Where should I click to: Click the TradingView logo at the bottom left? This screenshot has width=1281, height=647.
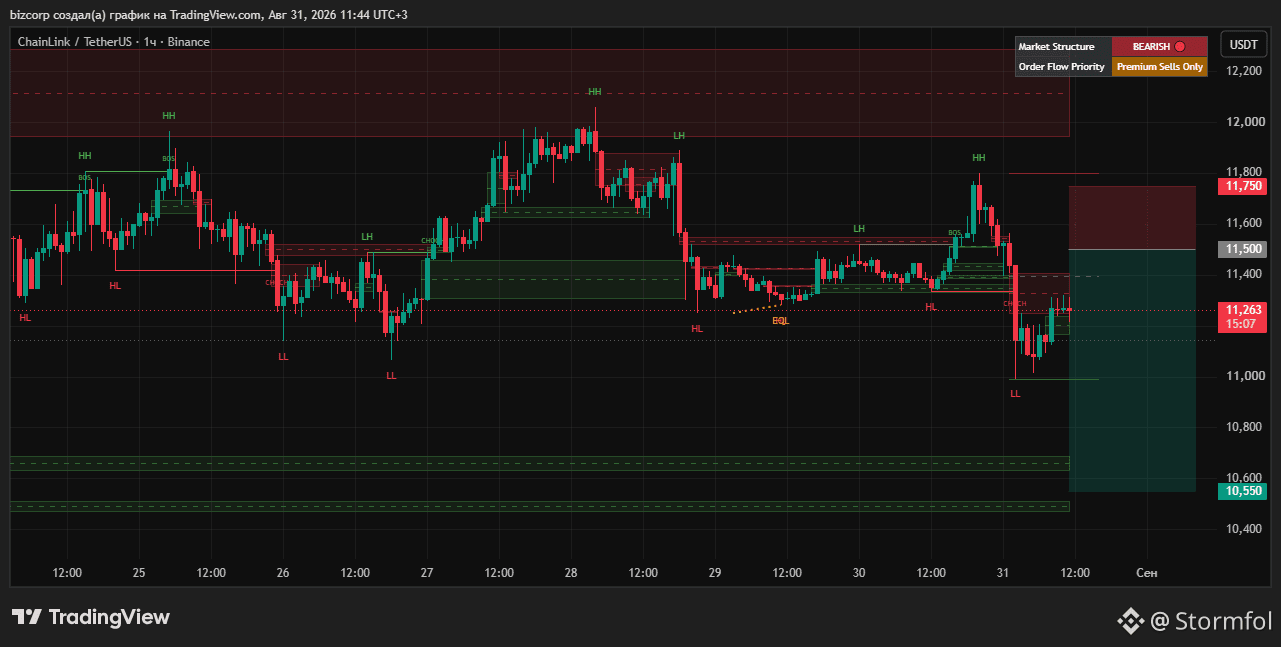[91, 617]
